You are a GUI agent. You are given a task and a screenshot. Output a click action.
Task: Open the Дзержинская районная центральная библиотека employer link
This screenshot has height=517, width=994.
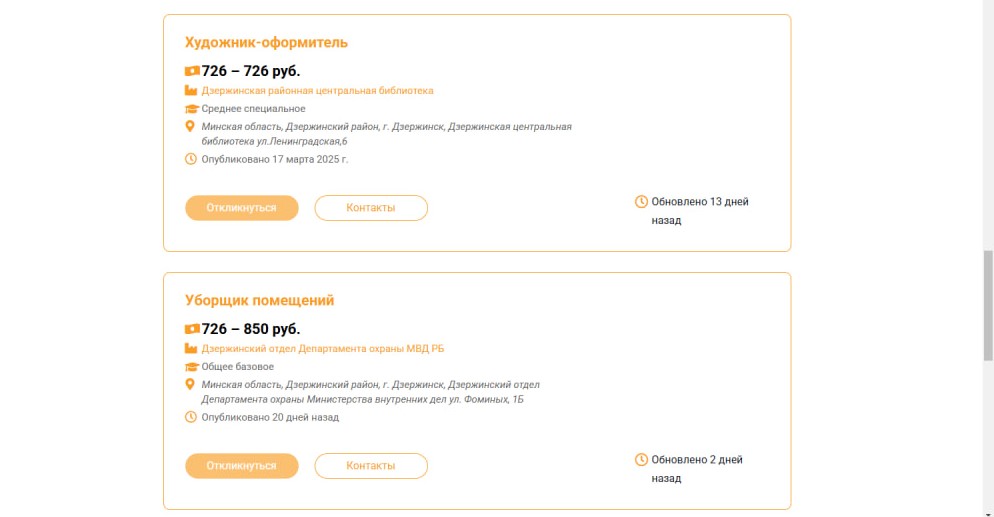(x=318, y=91)
